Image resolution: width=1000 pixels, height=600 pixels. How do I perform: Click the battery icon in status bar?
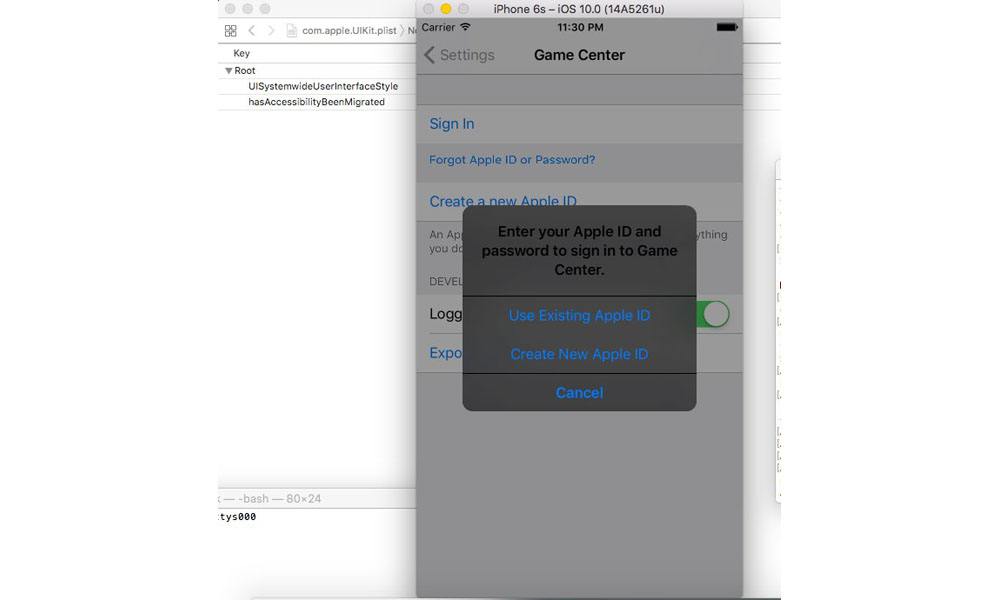point(726,27)
